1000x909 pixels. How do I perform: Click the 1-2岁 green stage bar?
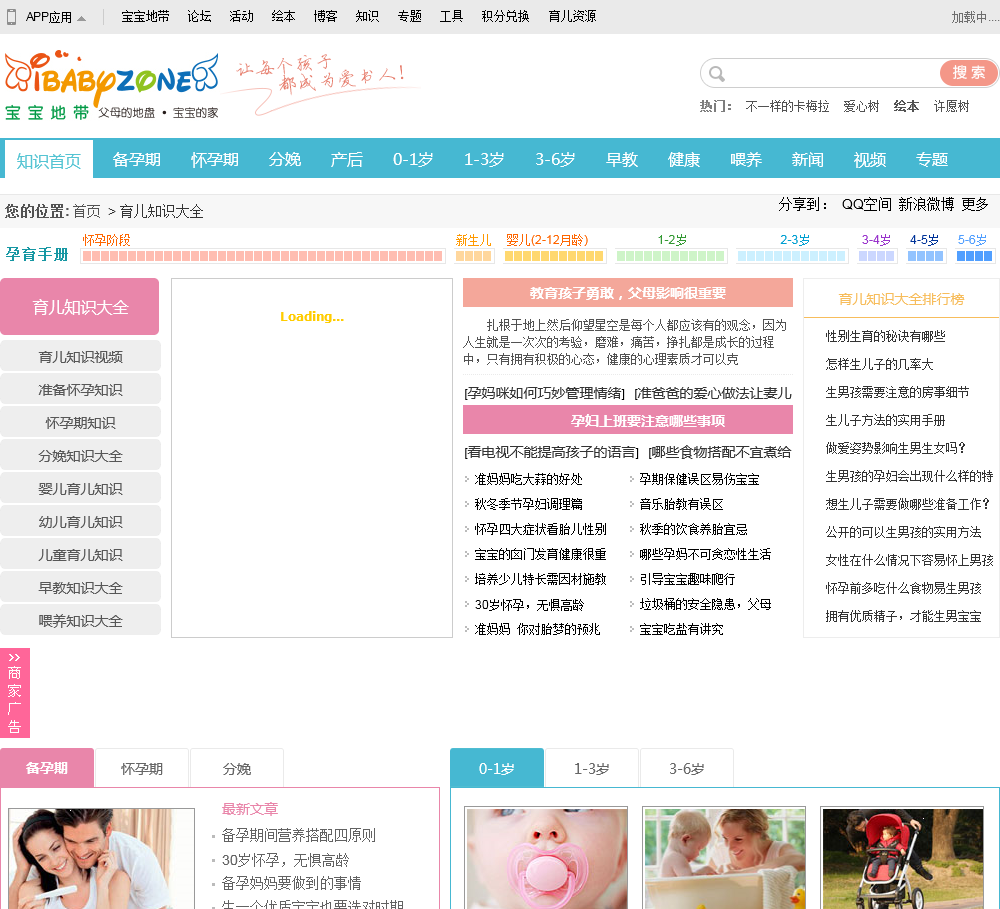point(671,256)
